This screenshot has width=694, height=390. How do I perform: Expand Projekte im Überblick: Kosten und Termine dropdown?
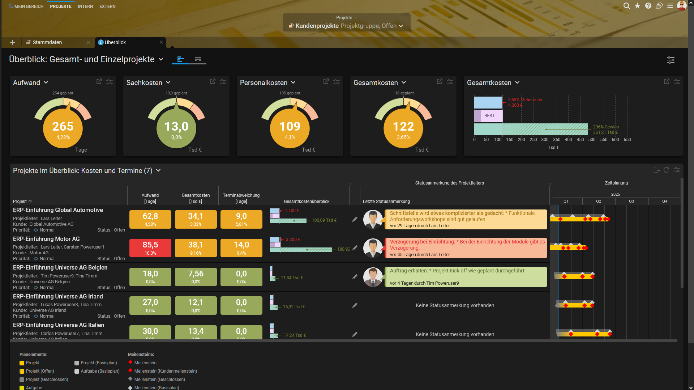point(158,170)
